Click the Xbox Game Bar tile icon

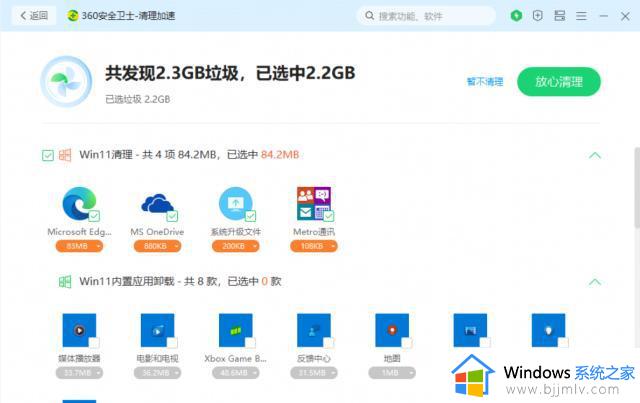pyautogui.click(x=236, y=330)
